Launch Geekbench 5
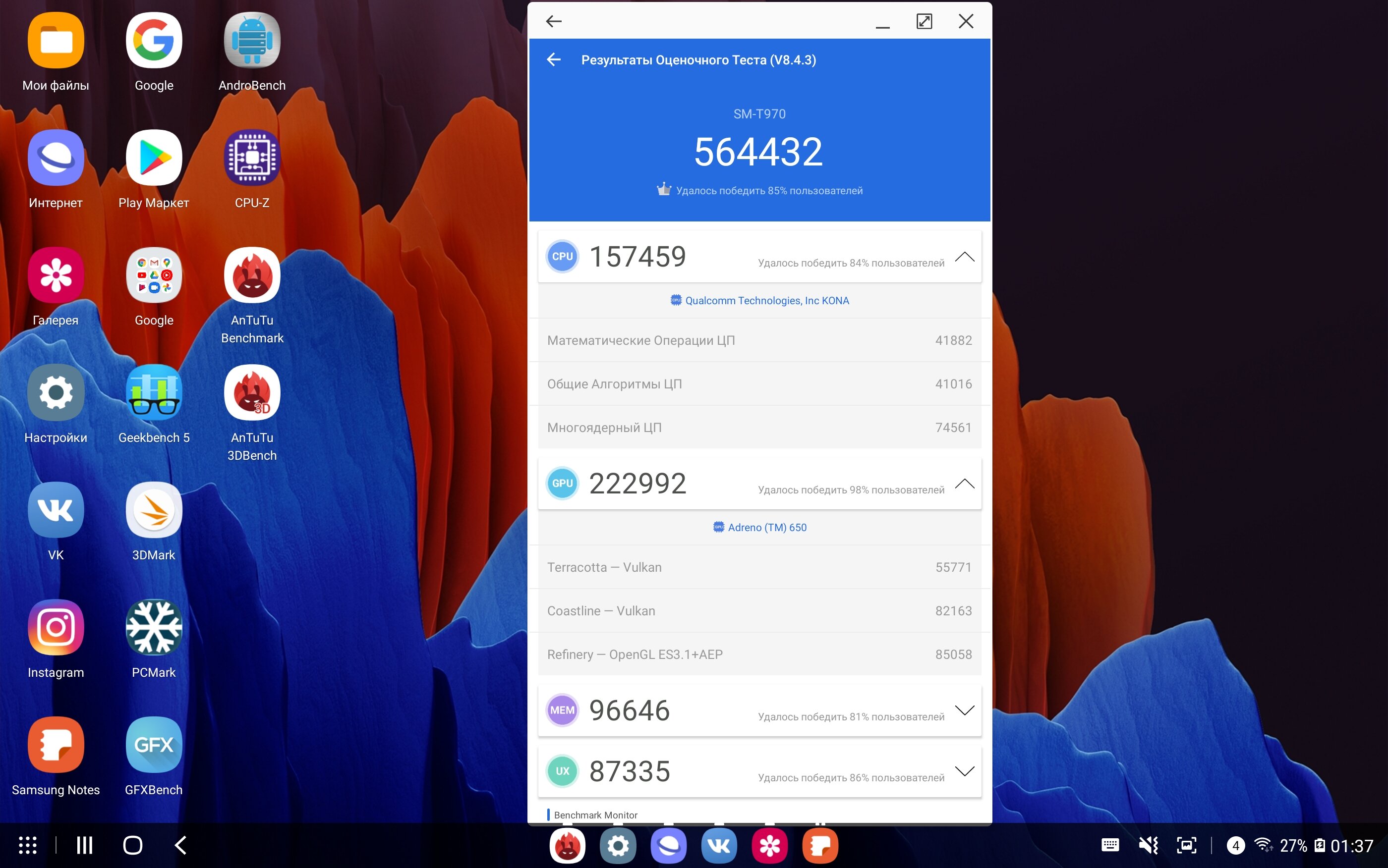 coord(154,392)
